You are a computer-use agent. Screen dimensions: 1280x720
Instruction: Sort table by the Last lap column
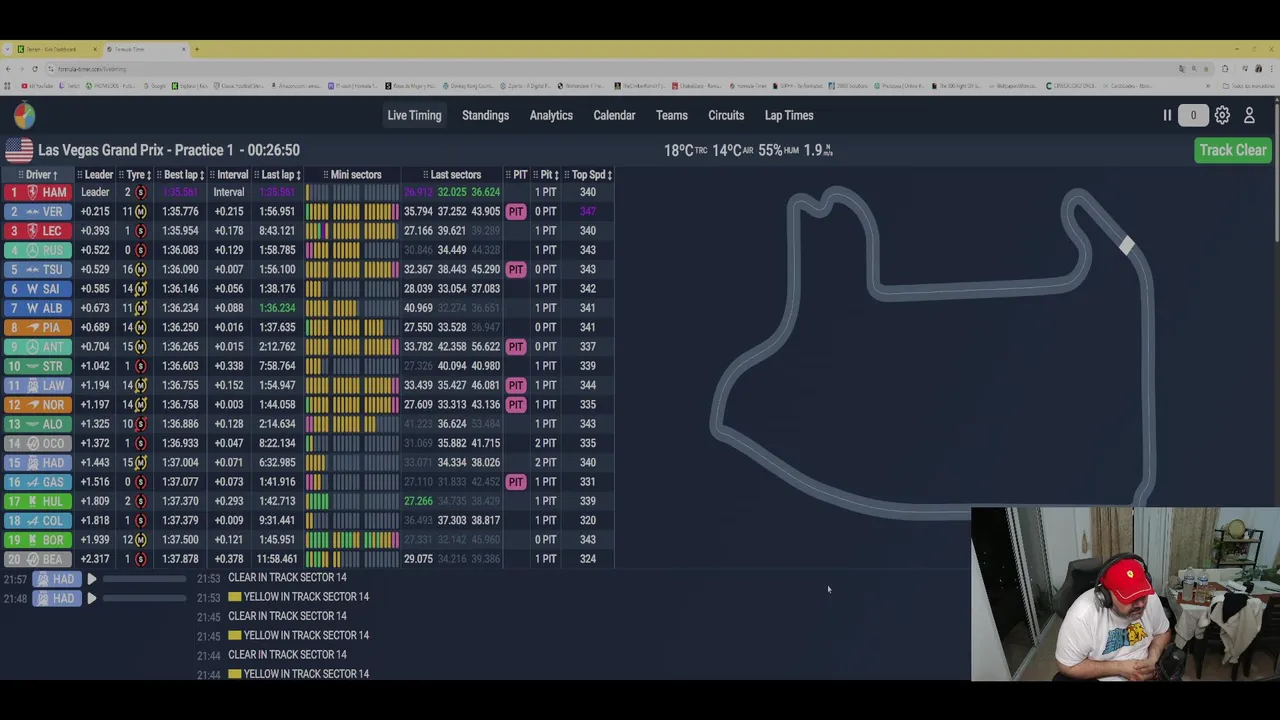277,175
